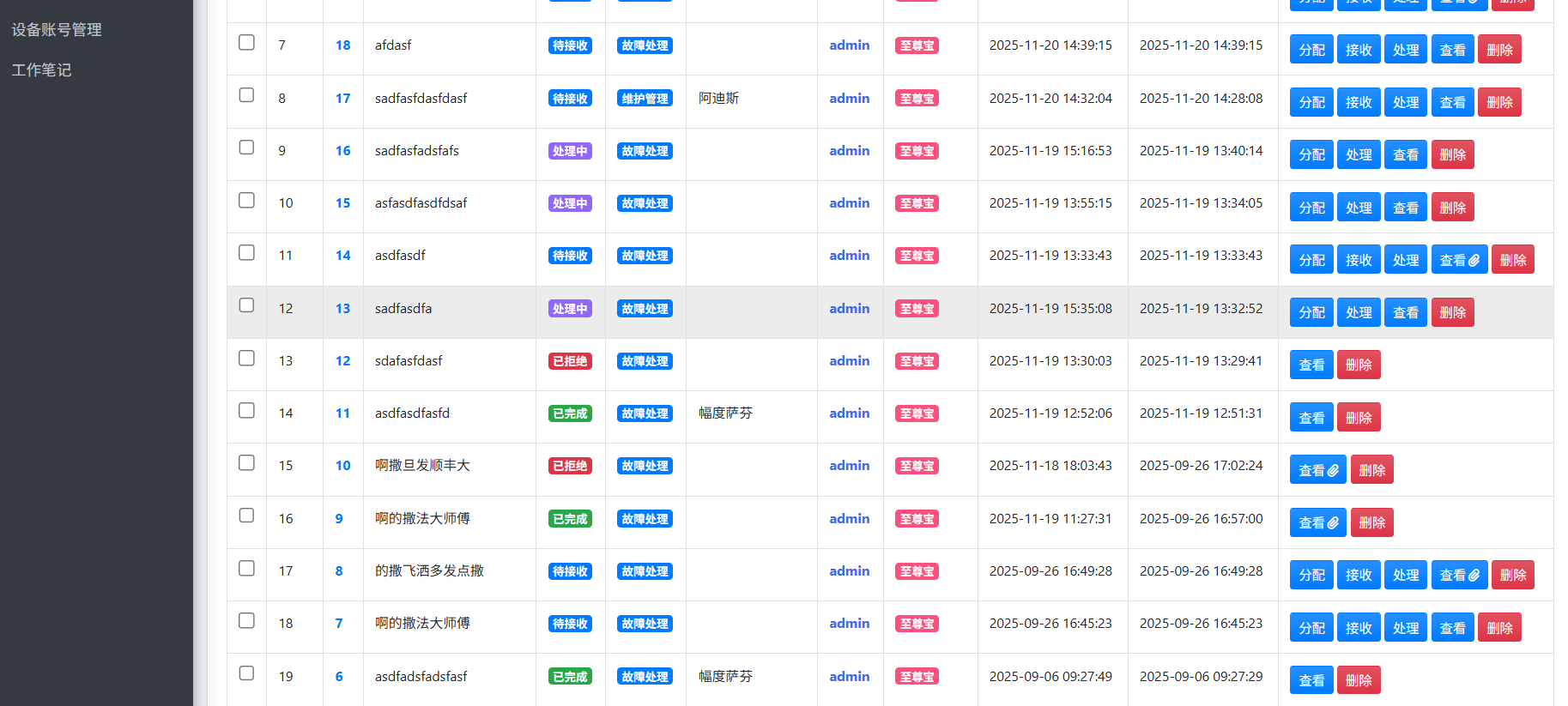
Task: Open ticket ID 7 link
Action: pos(339,624)
